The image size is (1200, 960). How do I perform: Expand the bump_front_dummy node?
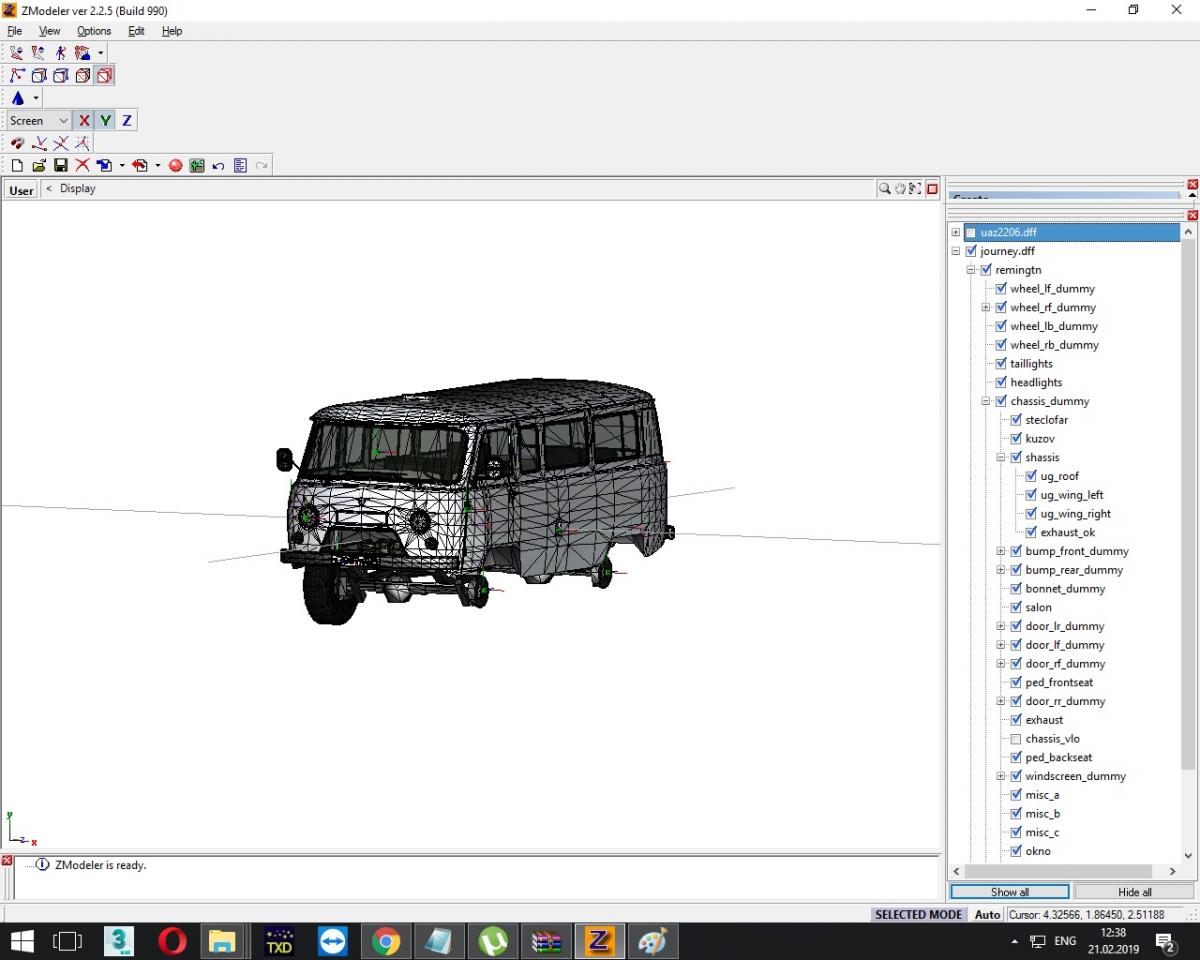[x=1001, y=551]
